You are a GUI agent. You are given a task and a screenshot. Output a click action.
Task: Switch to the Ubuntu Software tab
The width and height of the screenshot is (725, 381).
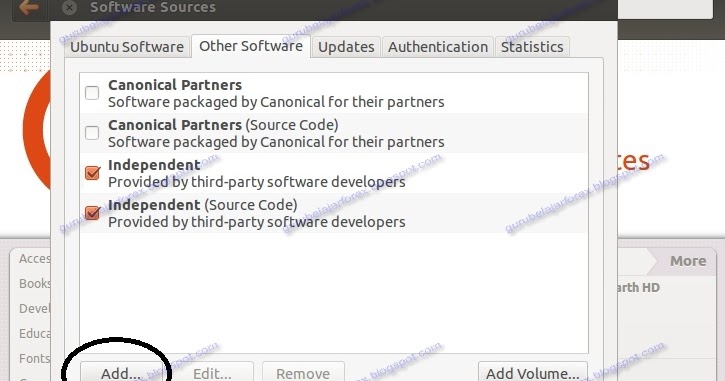tap(127, 47)
